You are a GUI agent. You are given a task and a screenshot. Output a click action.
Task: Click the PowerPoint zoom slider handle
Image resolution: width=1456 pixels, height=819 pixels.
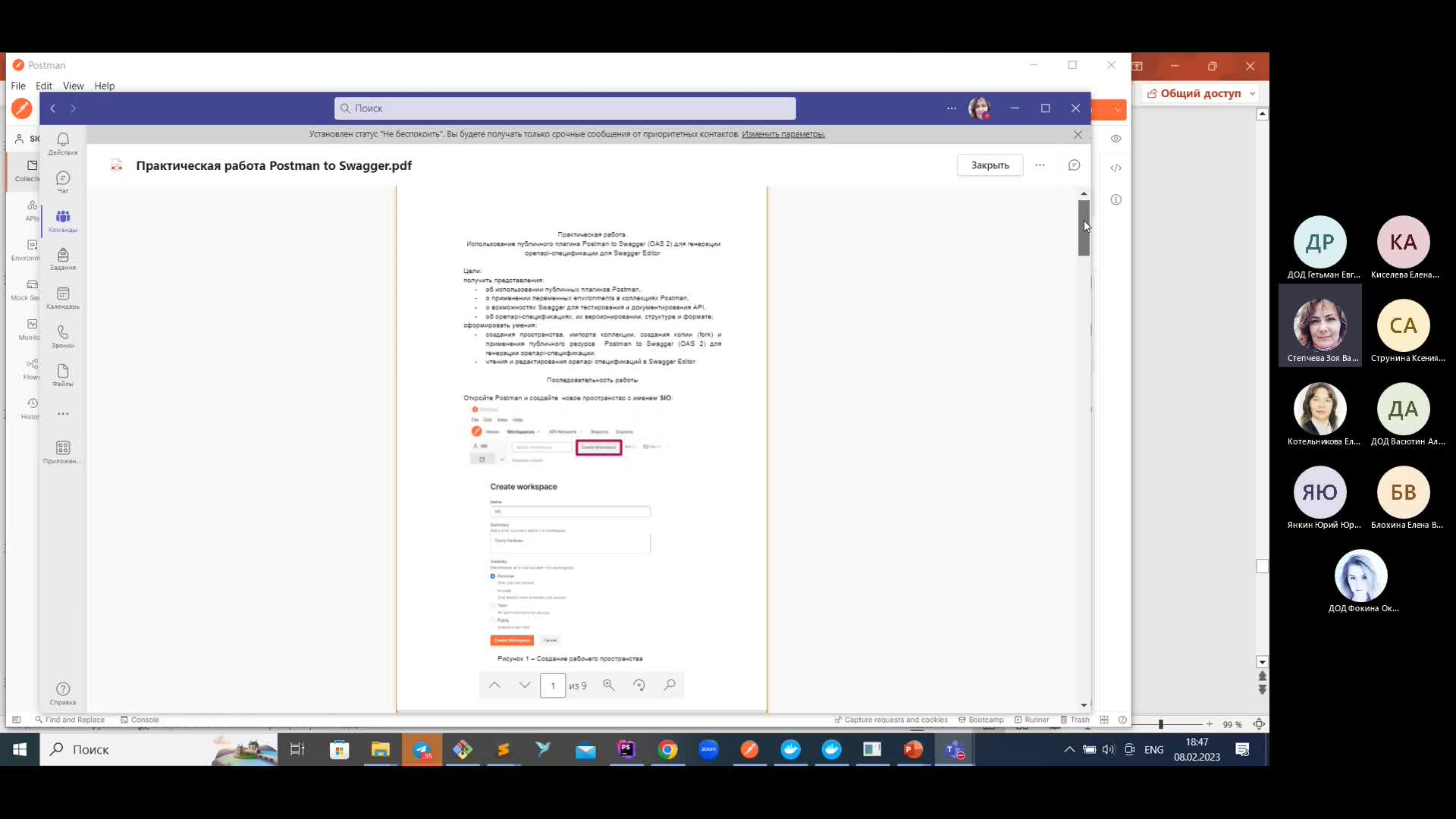tap(1160, 724)
